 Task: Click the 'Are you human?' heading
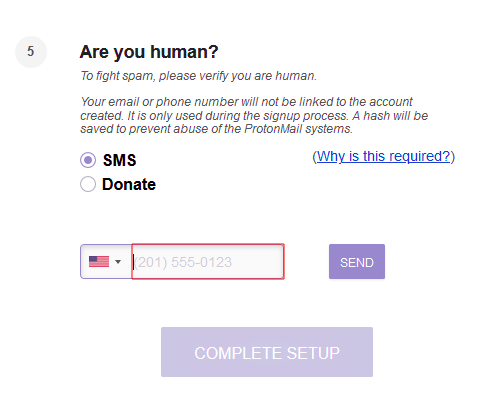click(x=149, y=52)
